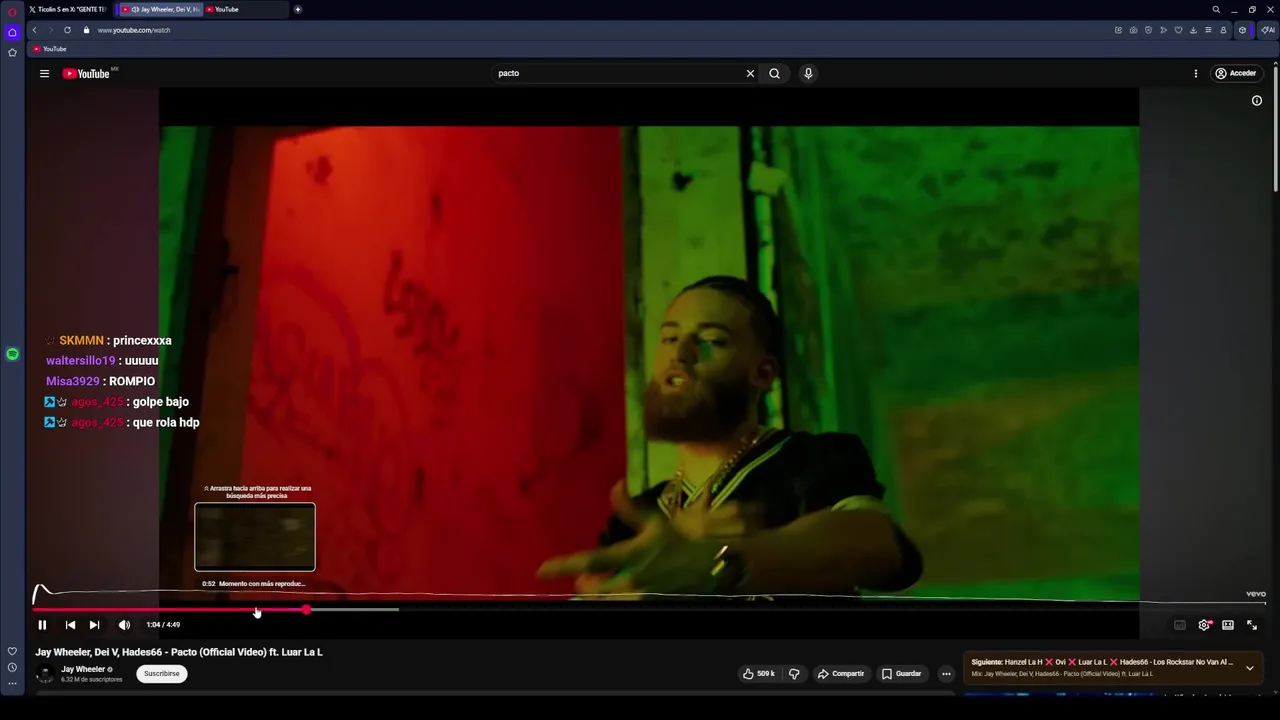Switch to theater mode view
The width and height of the screenshot is (1280, 720).
1228,625
